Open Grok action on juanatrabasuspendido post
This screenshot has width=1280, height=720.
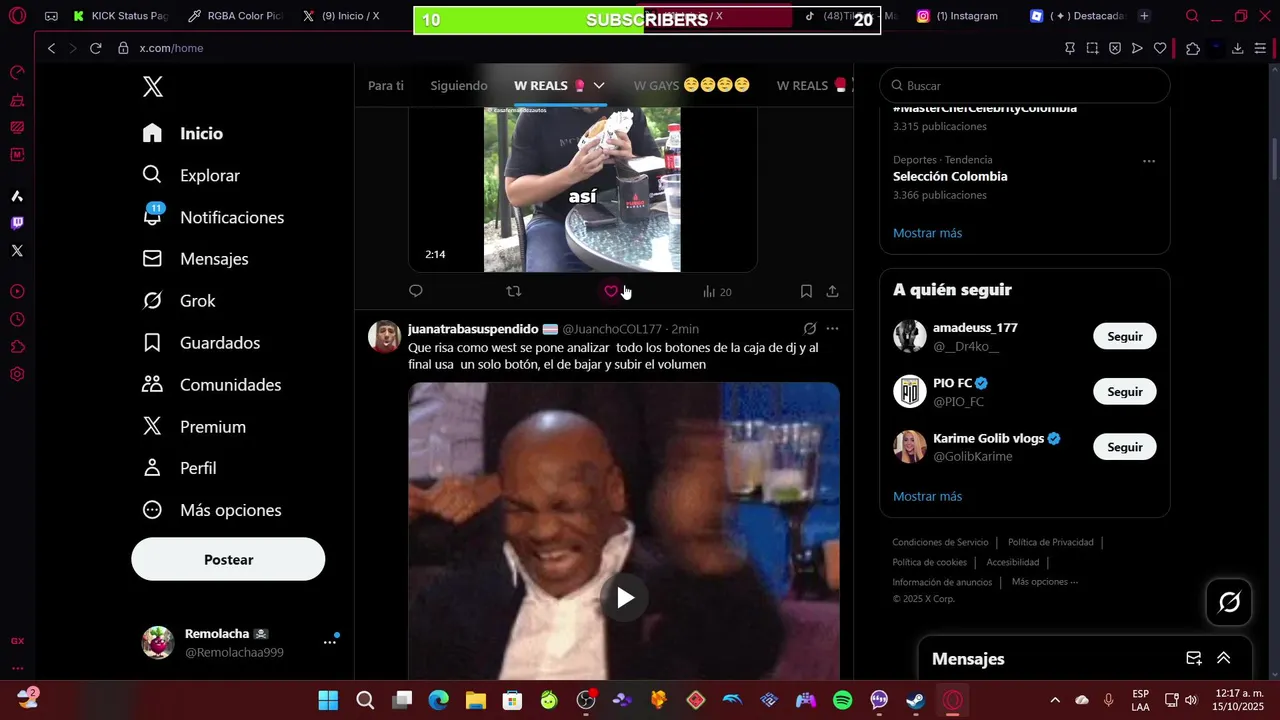point(810,328)
